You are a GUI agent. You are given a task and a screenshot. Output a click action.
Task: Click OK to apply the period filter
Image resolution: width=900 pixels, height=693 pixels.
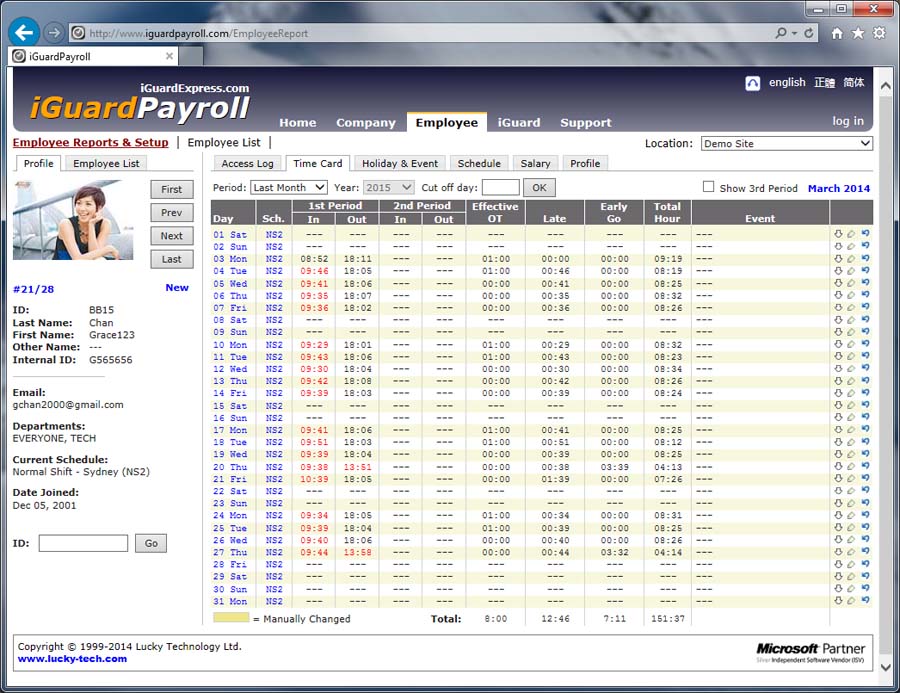click(539, 188)
